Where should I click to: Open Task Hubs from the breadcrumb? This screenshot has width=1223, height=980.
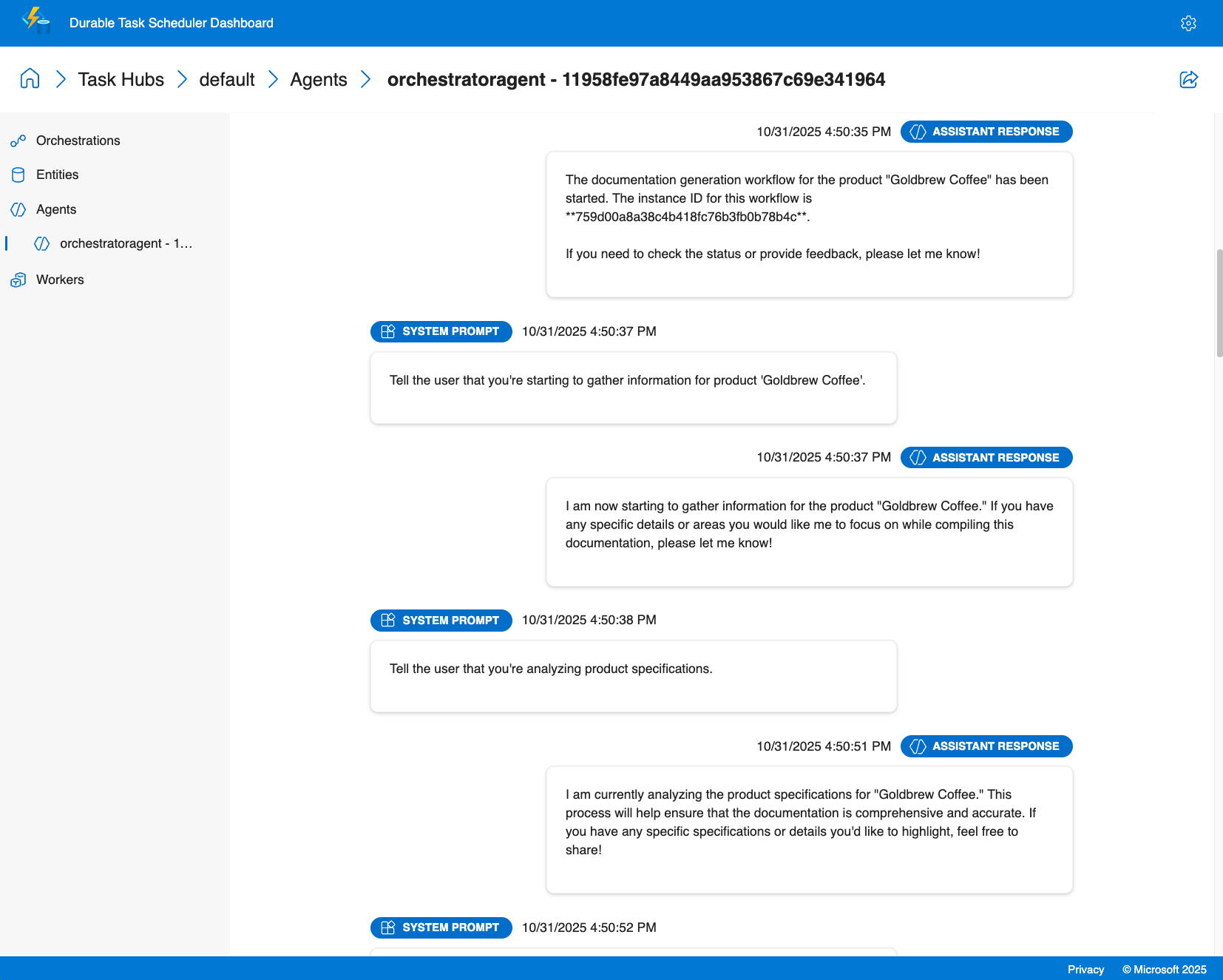121,79
